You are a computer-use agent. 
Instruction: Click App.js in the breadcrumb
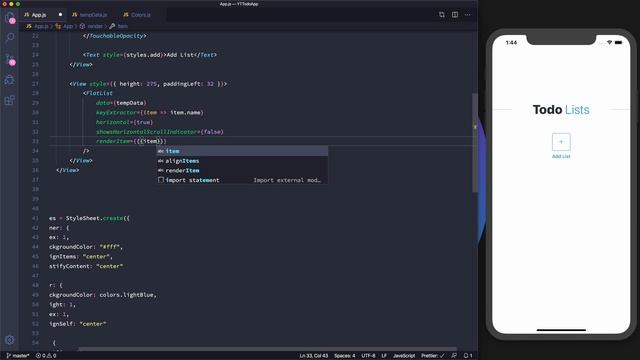tap(41, 26)
